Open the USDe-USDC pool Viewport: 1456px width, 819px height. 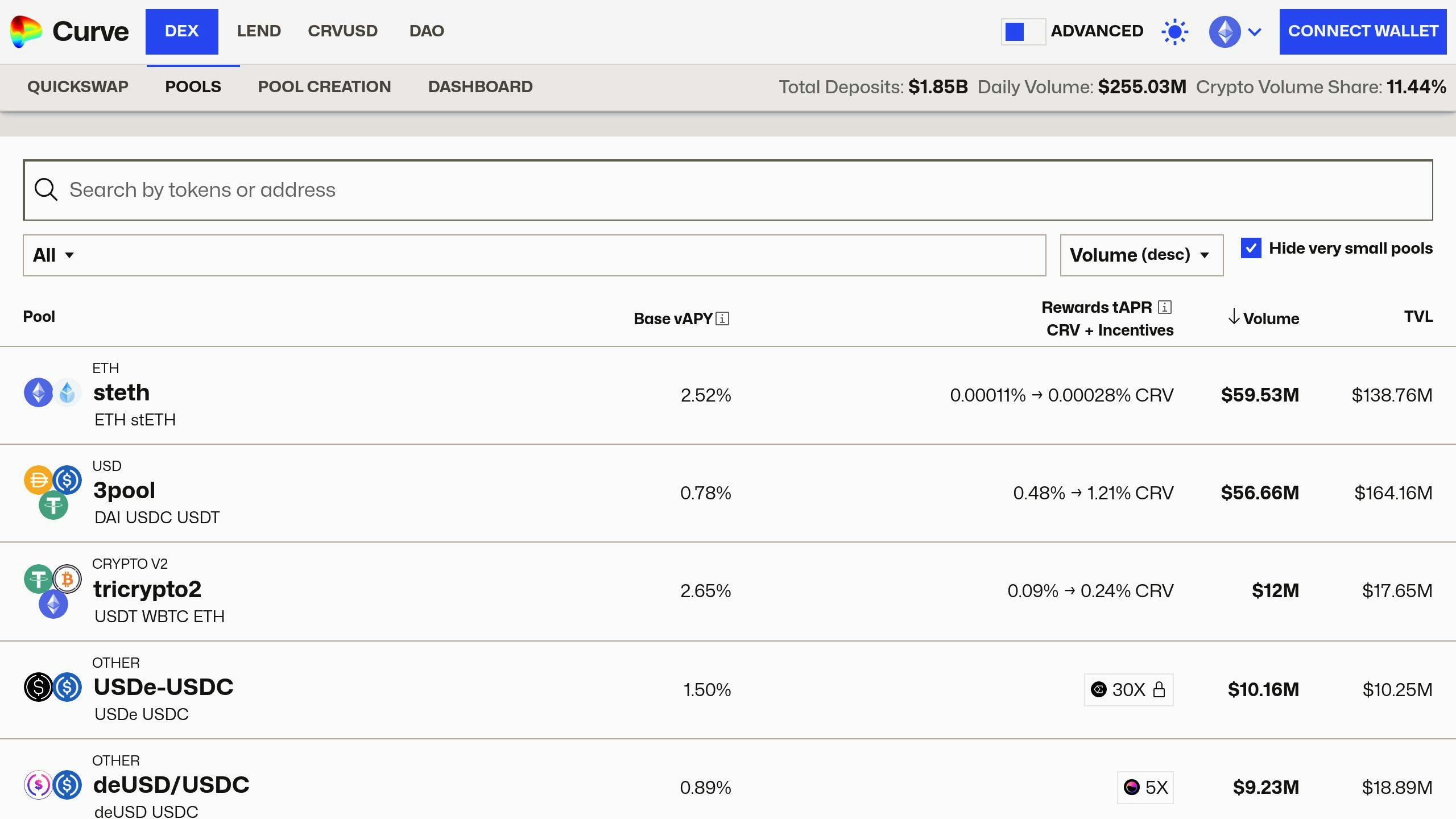pyautogui.click(x=728, y=690)
